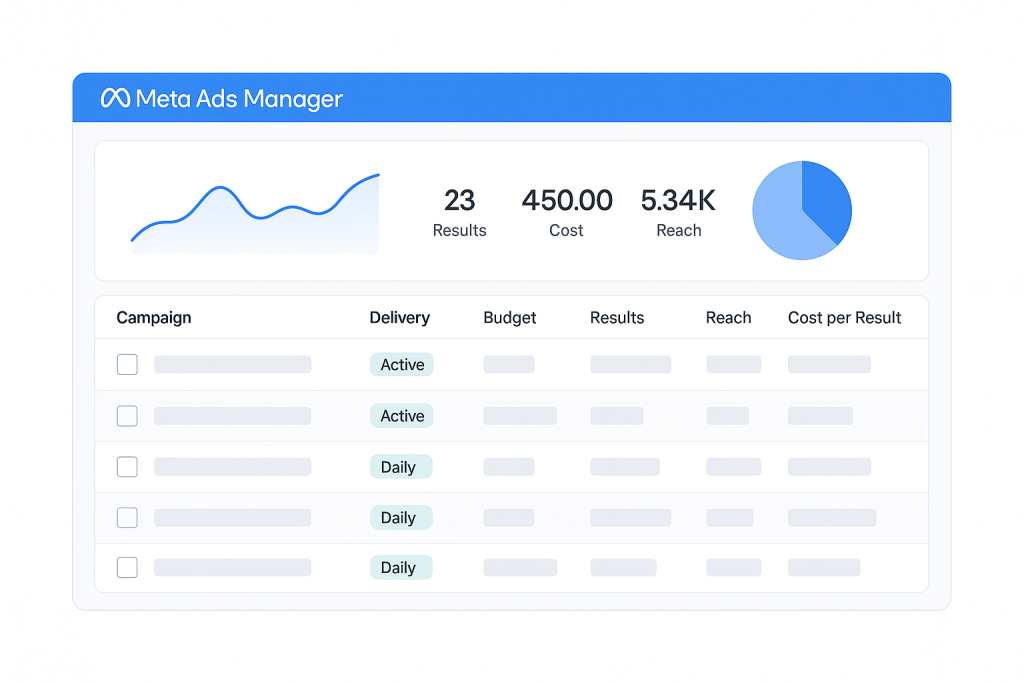Viewport: 1024px width, 683px height.
Task: Click the Meta infinity logo icon
Action: (115, 98)
